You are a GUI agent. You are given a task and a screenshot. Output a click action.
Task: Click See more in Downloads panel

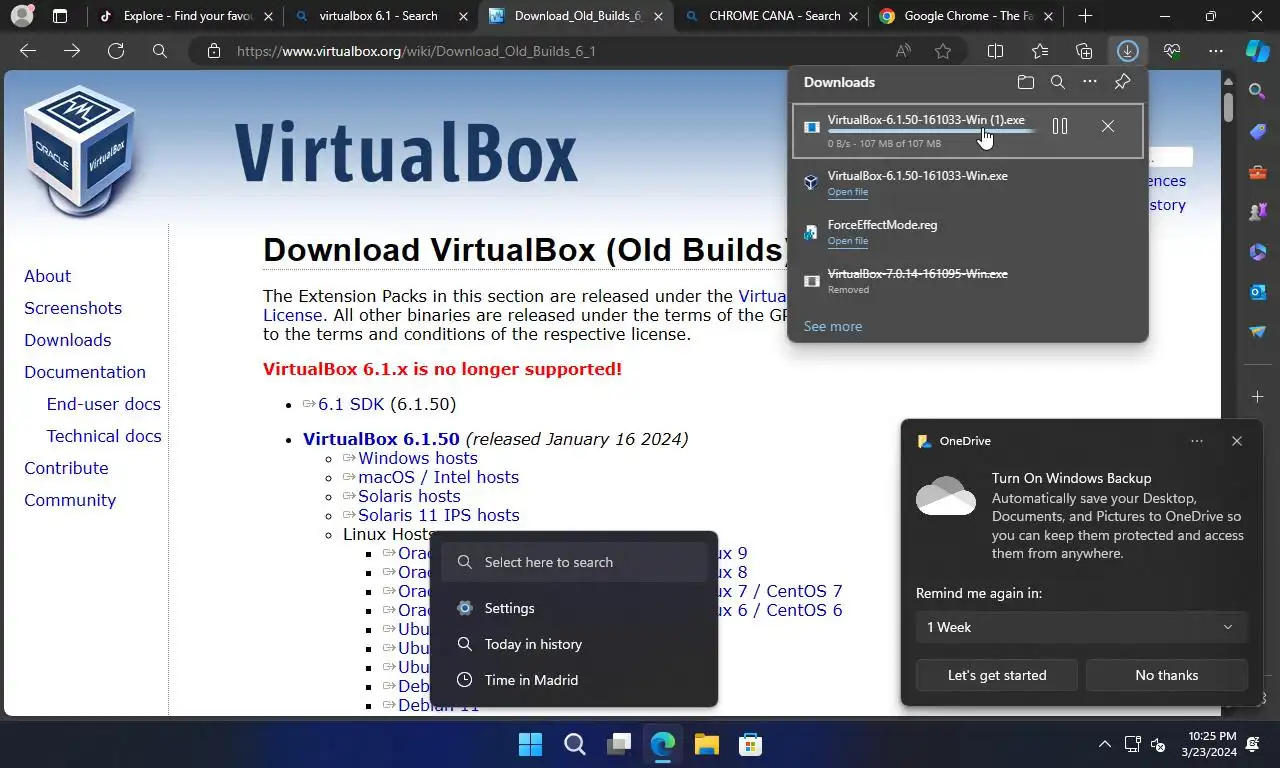[x=833, y=326]
